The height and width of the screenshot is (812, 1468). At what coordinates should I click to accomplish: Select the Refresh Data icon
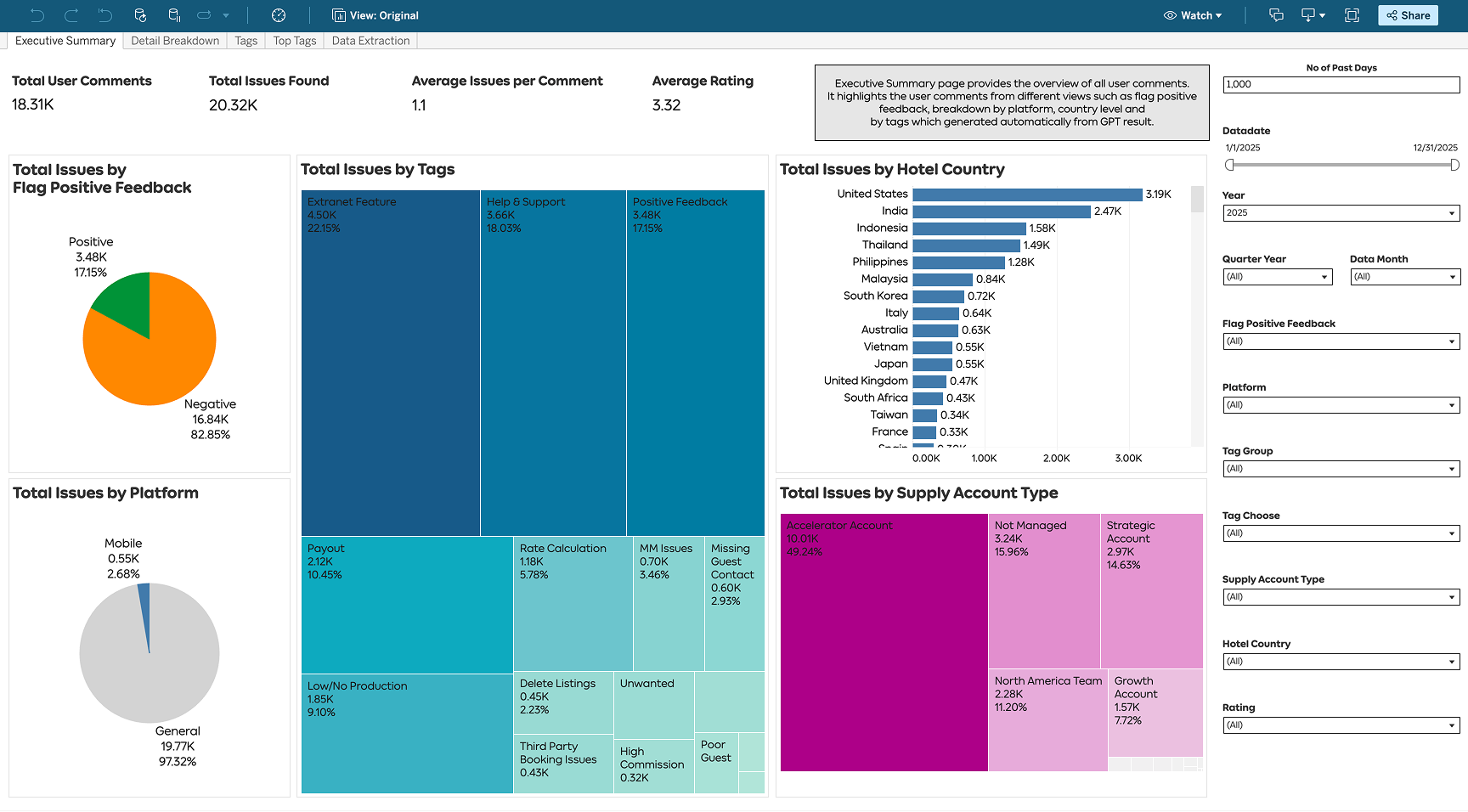pos(140,15)
